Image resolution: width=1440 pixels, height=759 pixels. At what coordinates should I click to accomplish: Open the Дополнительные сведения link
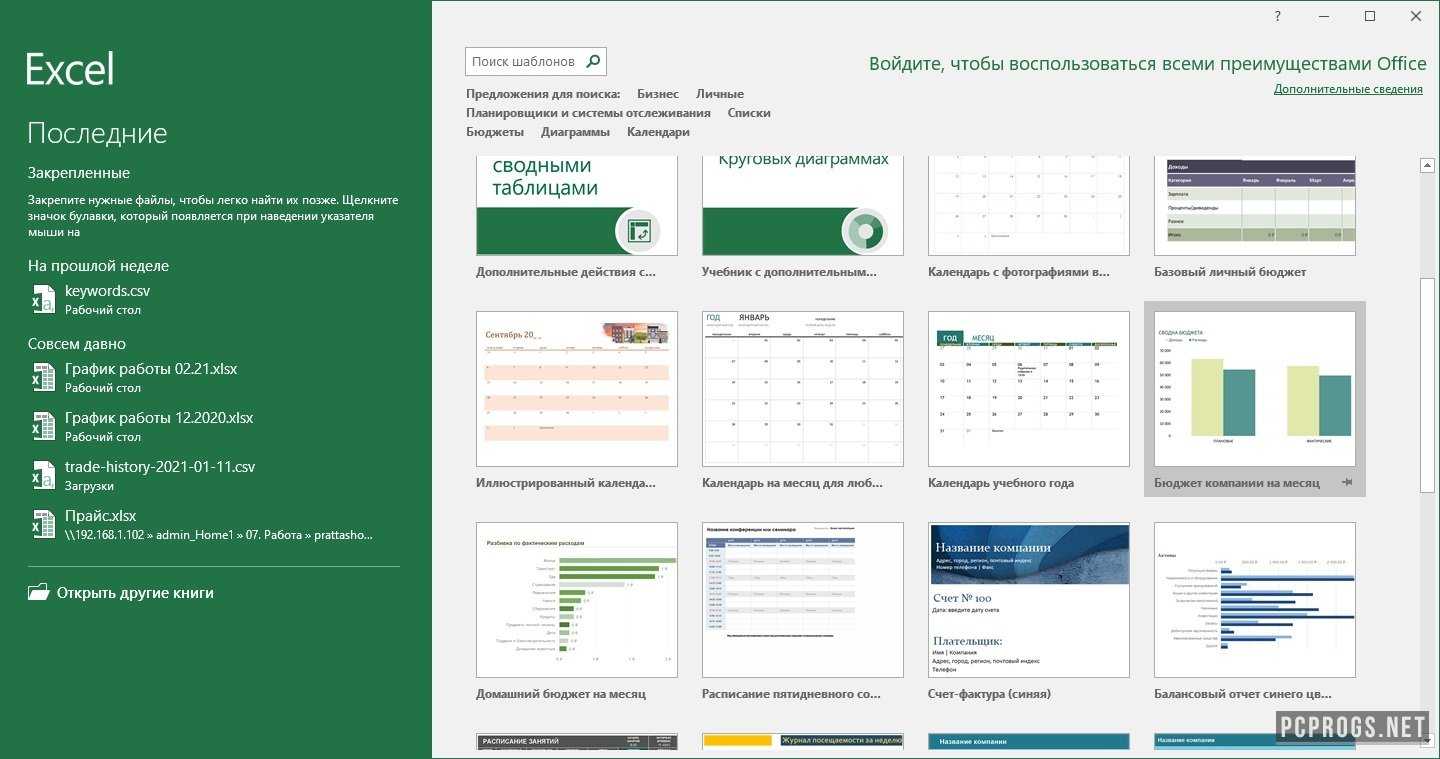[1348, 89]
